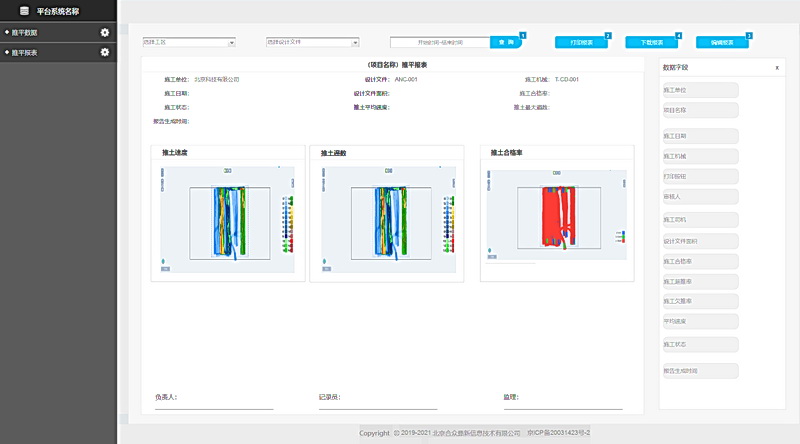This screenshot has width=800, height=444.
Task: Close the 数据字段 panel with the x
Action: (x=777, y=68)
